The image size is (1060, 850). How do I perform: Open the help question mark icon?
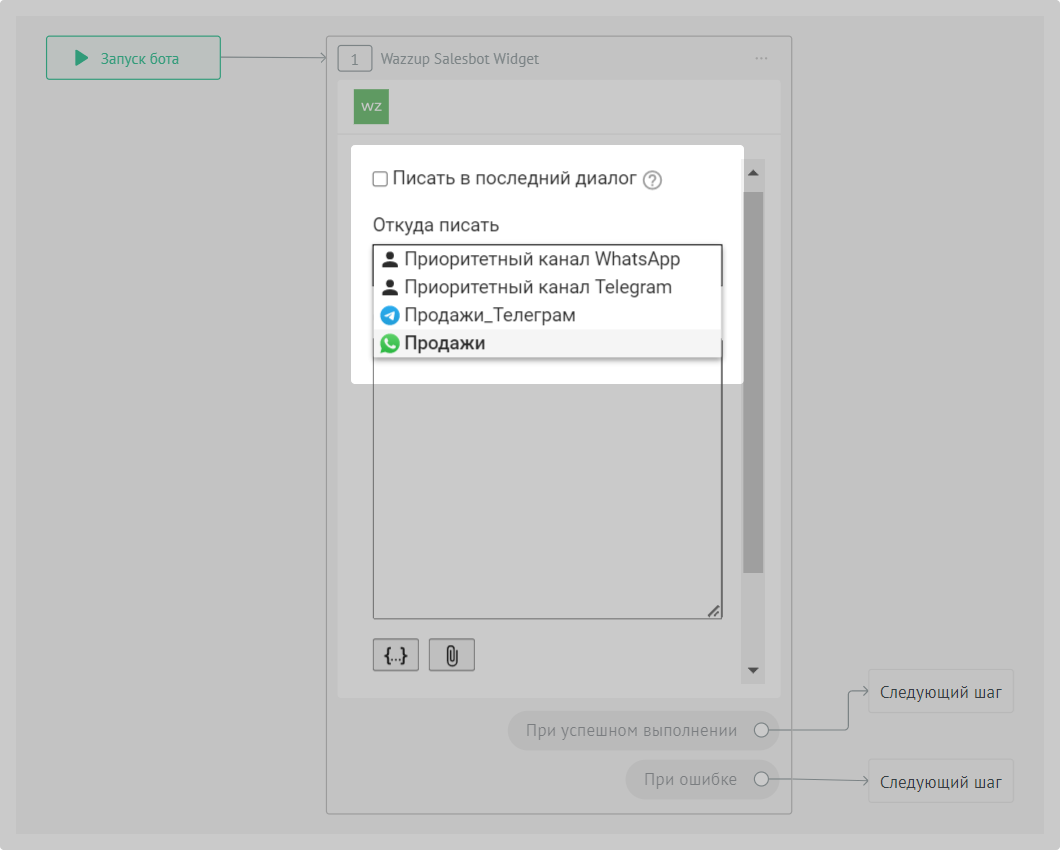click(652, 180)
